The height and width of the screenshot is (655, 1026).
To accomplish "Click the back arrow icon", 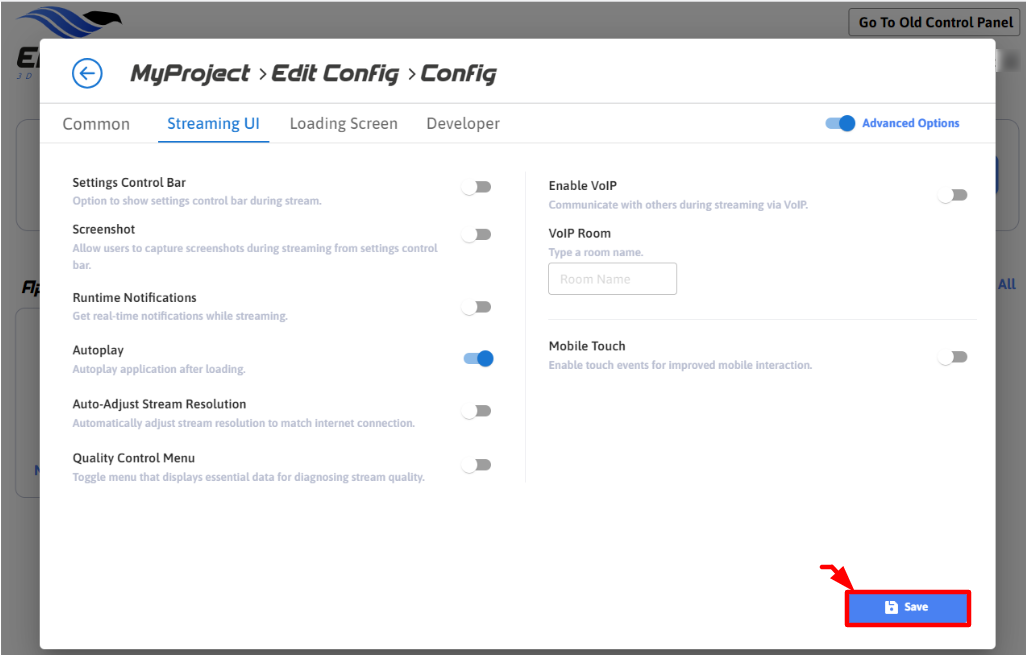I will point(88,73).
